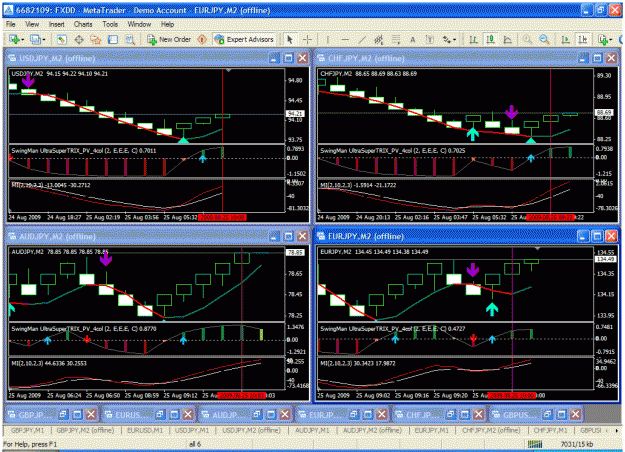
Task: Select the Fibonacci retracement tool
Action: tap(396, 39)
